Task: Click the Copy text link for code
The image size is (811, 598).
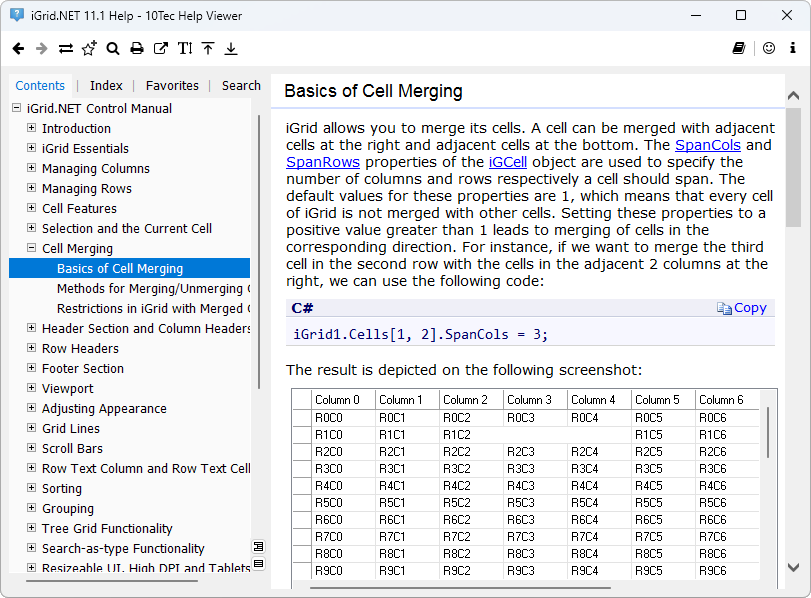Action: coord(750,308)
